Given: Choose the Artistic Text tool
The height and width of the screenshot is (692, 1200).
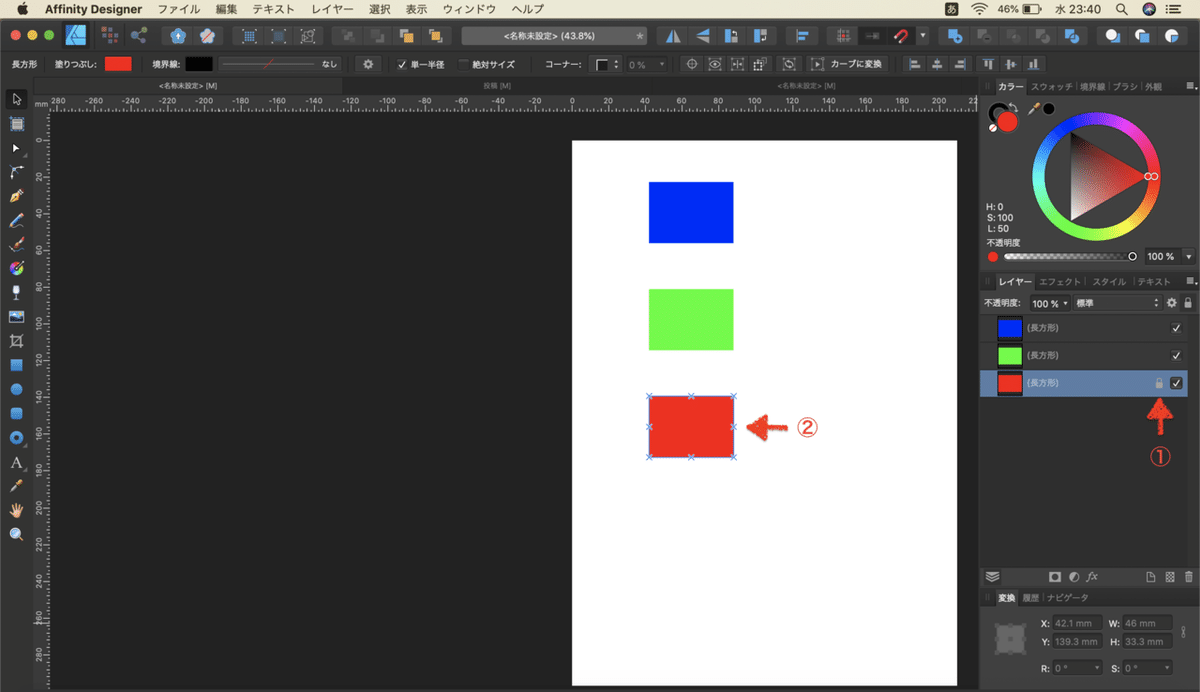Looking at the screenshot, I should pos(17,462).
